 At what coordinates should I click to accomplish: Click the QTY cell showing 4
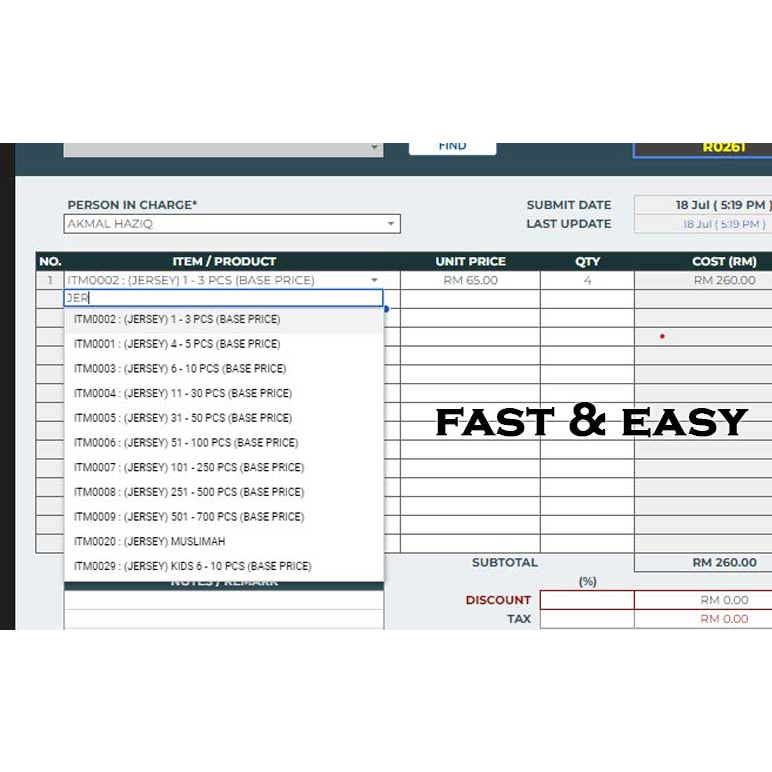pyautogui.click(x=587, y=281)
